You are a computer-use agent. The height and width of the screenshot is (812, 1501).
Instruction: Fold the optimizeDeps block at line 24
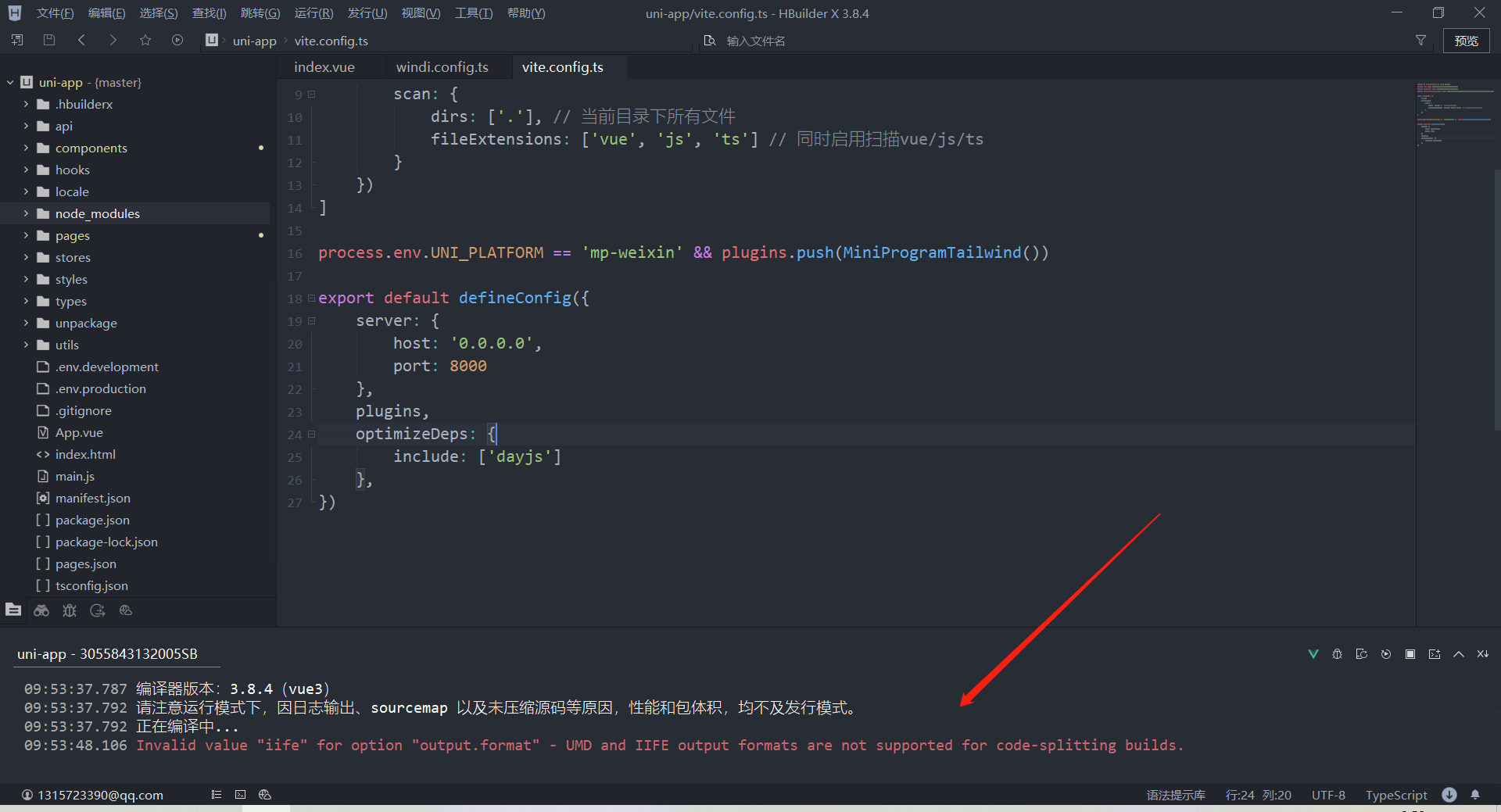click(x=312, y=434)
